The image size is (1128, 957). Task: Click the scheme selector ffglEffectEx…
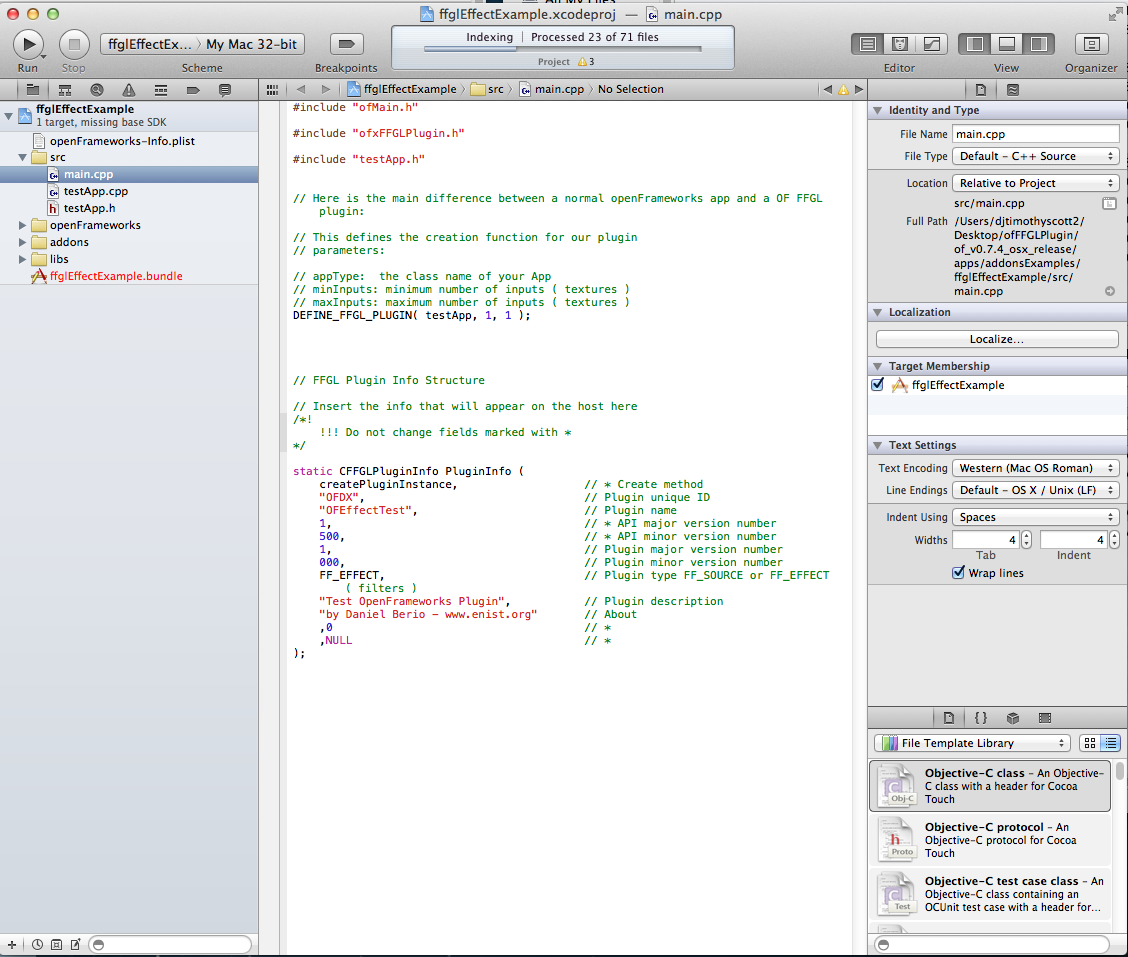click(150, 44)
